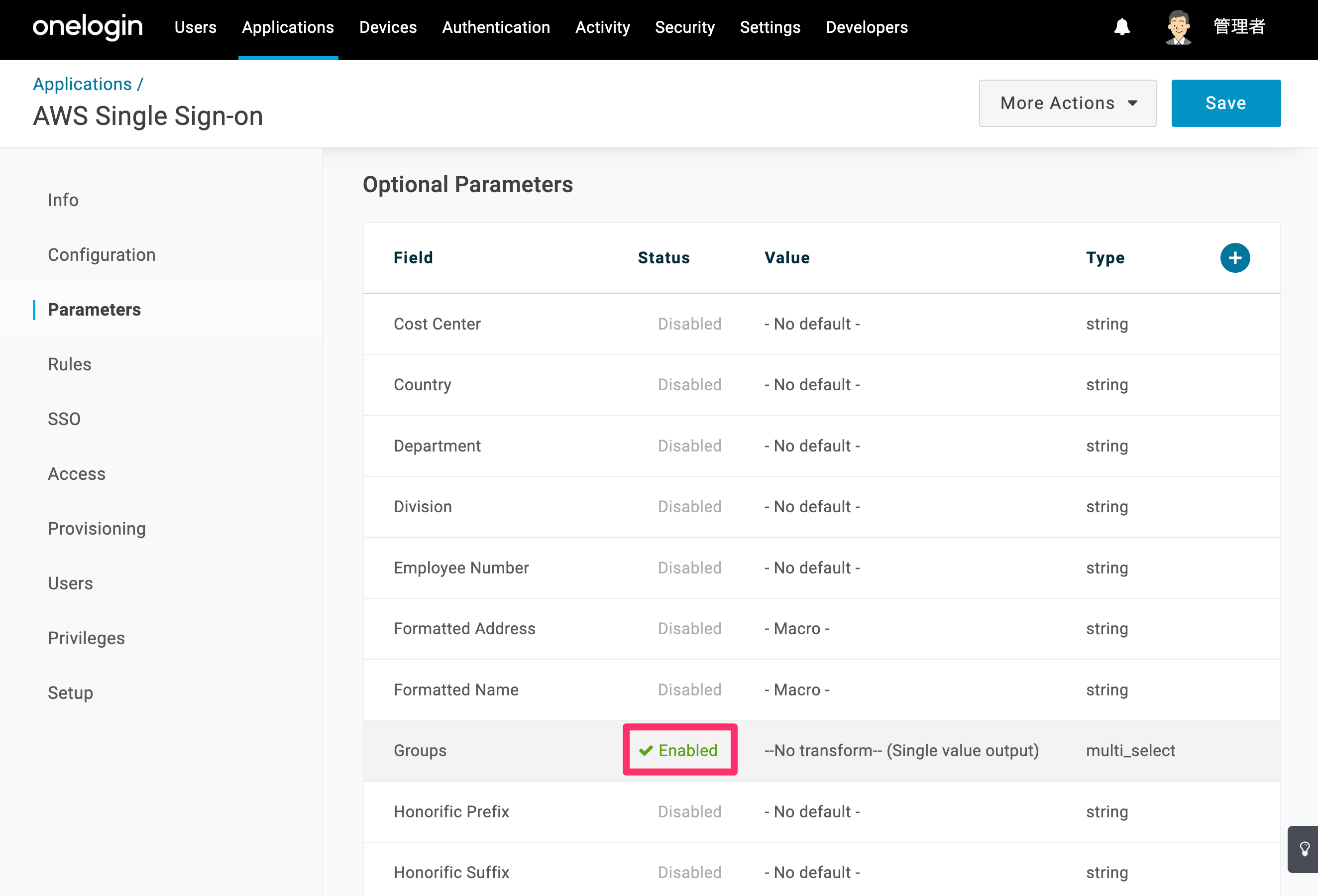The width and height of the screenshot is (1318, 896).
Task: Open the notifications bell
Action: (x=1122, y=27)
